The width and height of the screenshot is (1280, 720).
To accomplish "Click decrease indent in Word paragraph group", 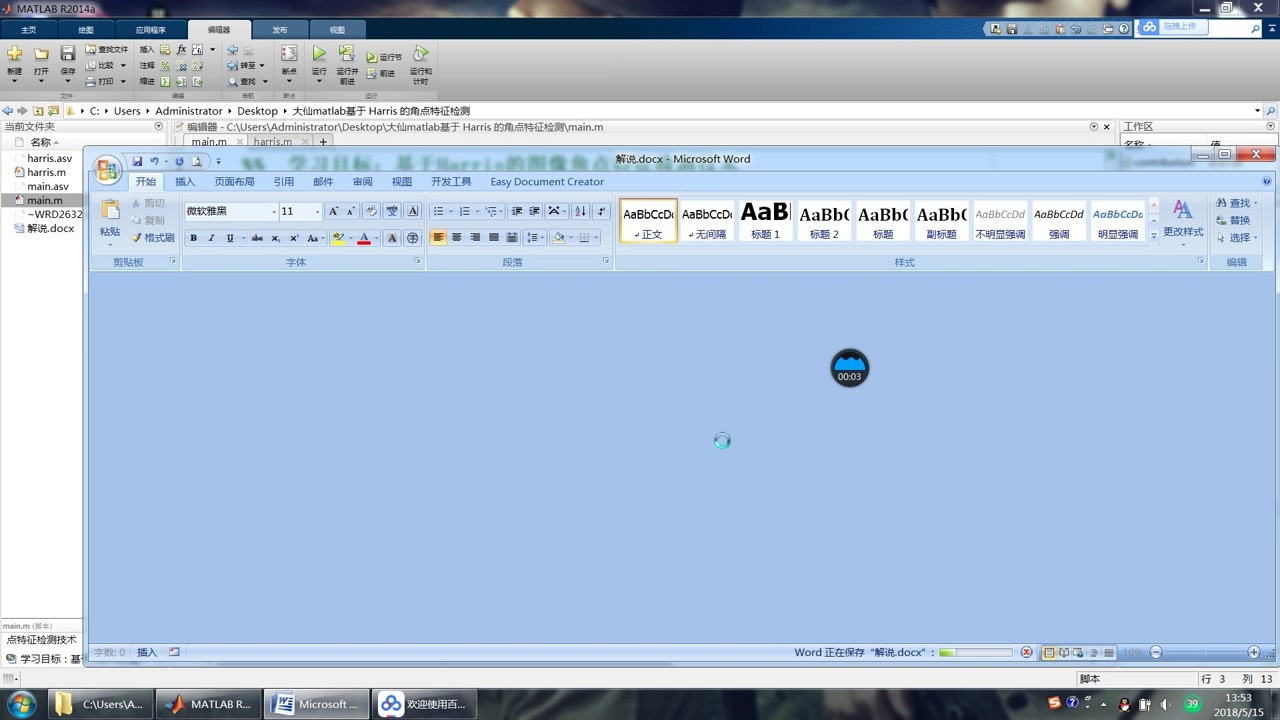I will [516, 211].
